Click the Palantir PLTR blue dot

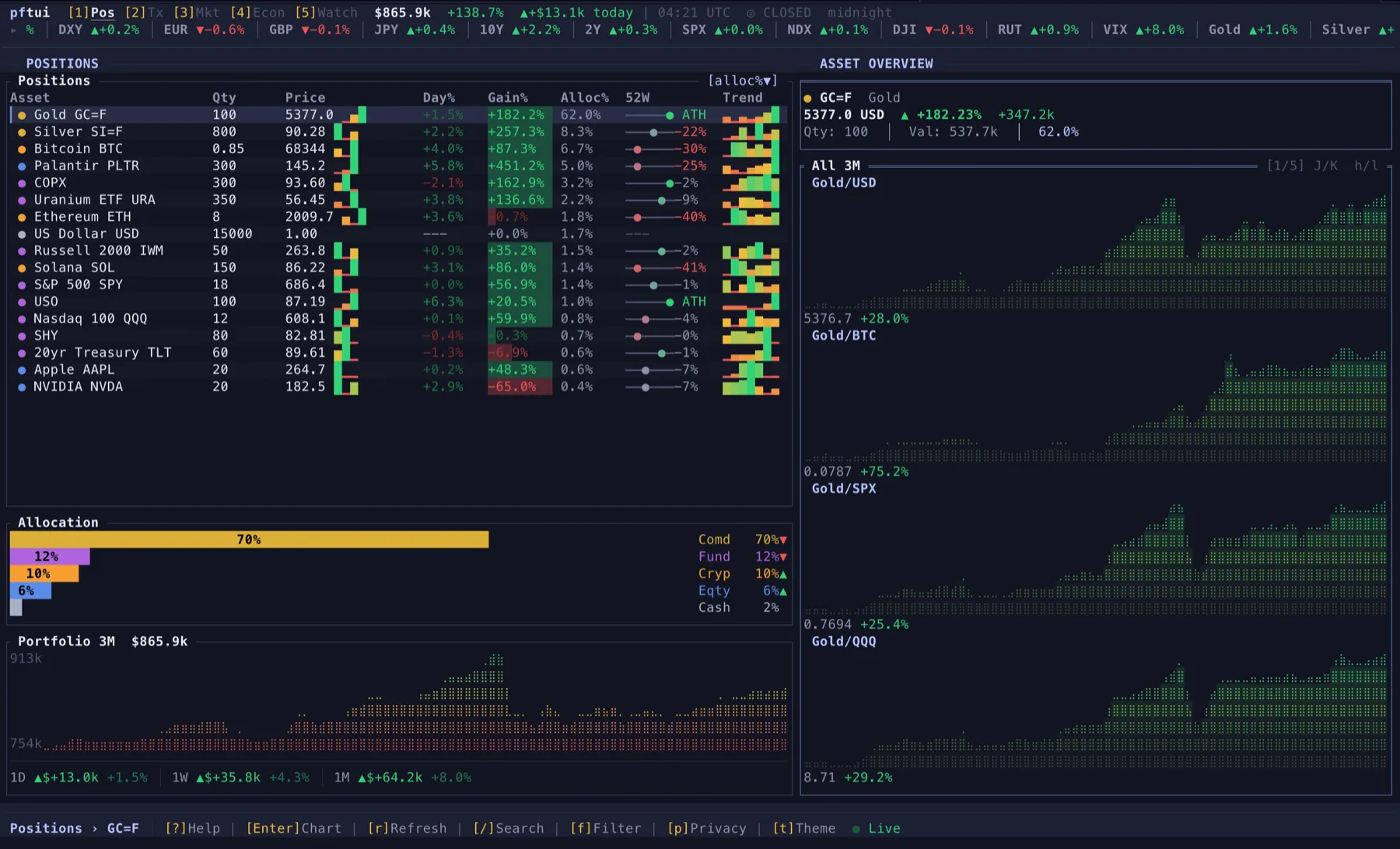22,166
